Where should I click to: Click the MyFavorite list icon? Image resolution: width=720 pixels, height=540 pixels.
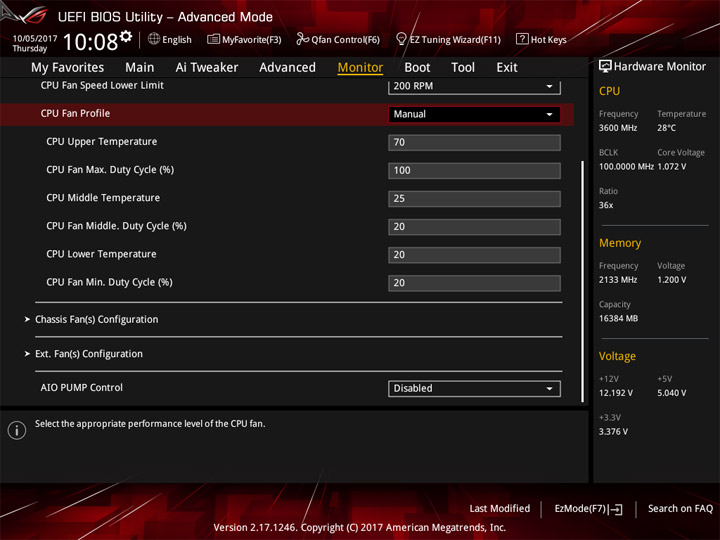pos(213,39)
